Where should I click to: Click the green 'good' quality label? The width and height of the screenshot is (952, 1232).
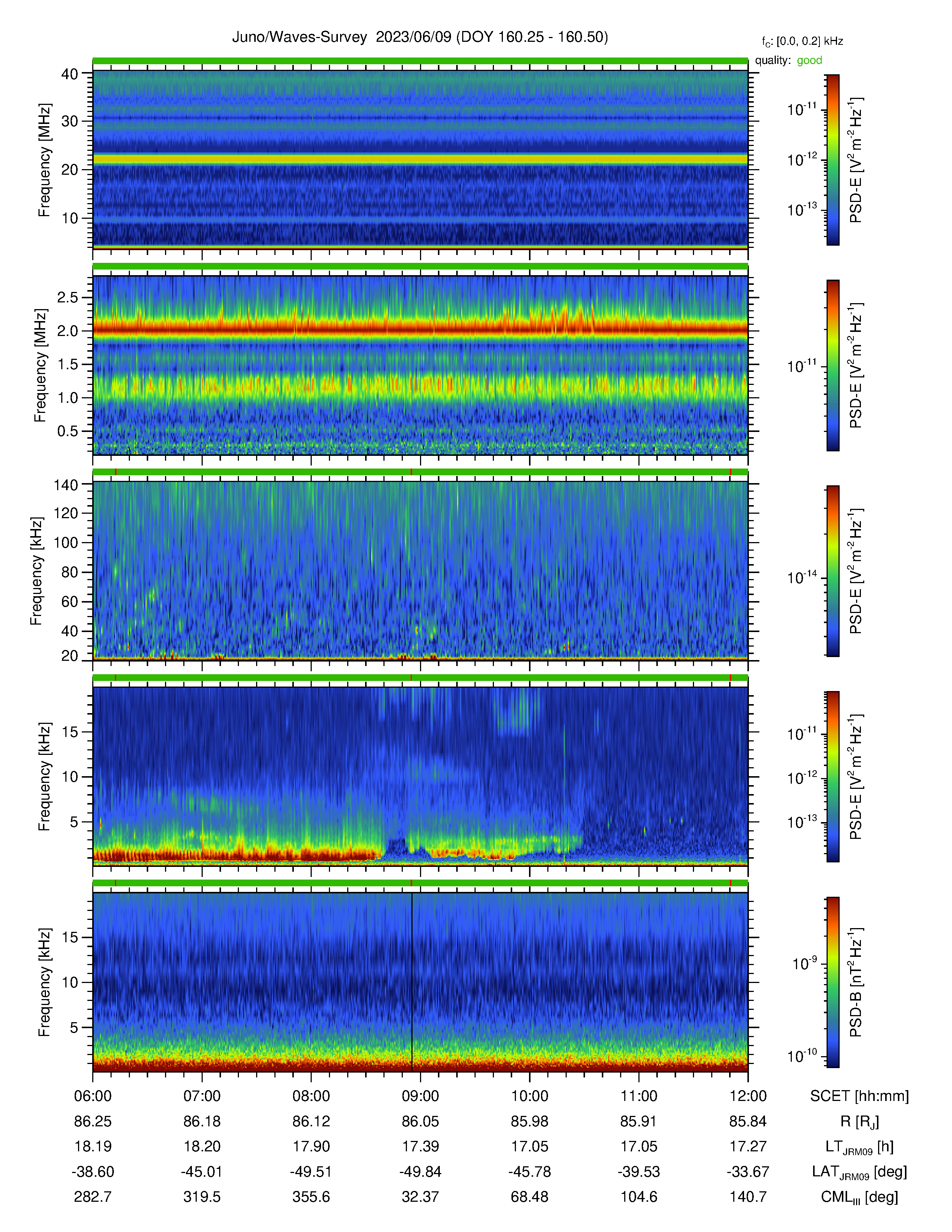coord(809,60)
